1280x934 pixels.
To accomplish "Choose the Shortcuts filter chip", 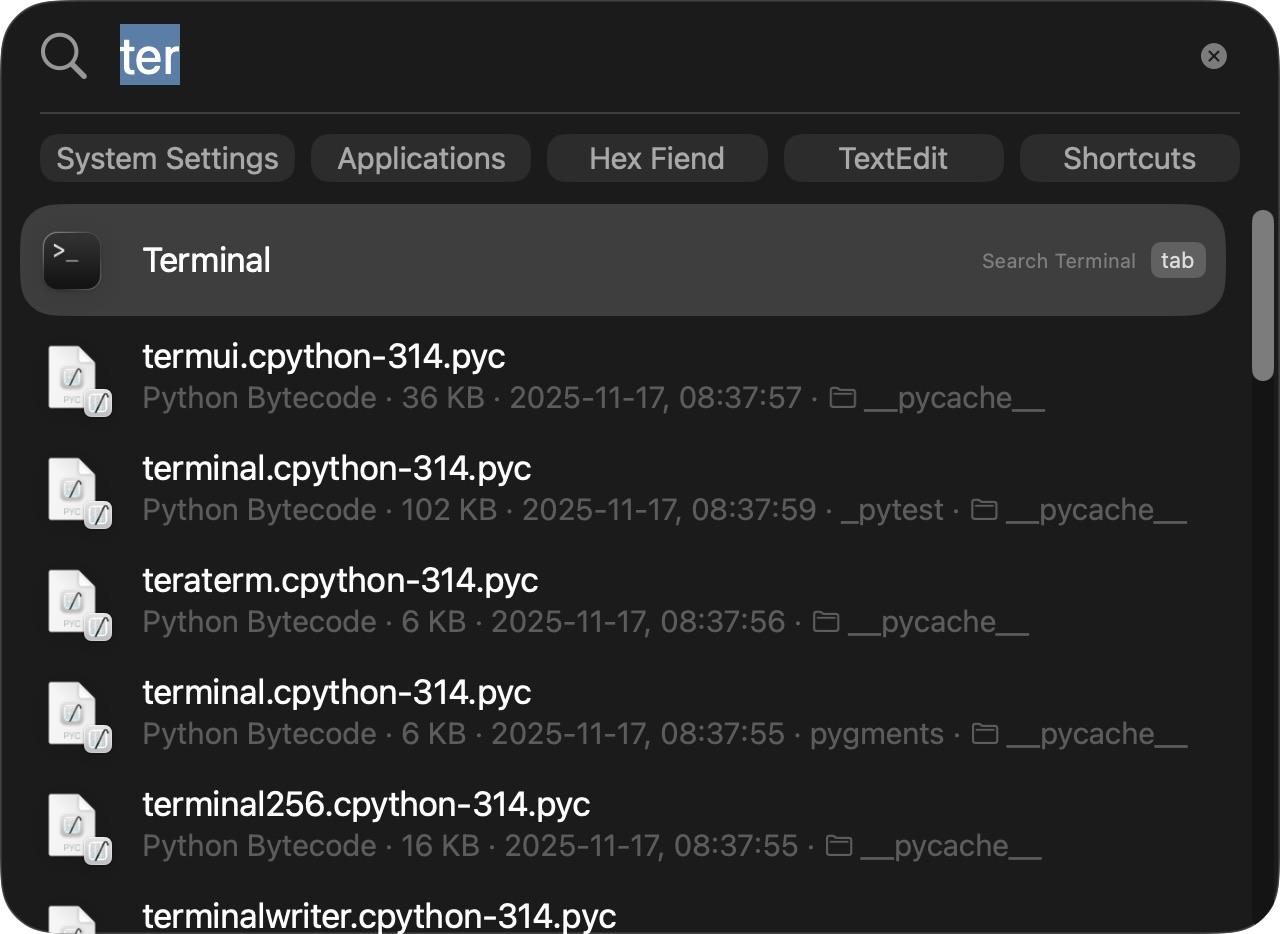I will point(1129,159).
